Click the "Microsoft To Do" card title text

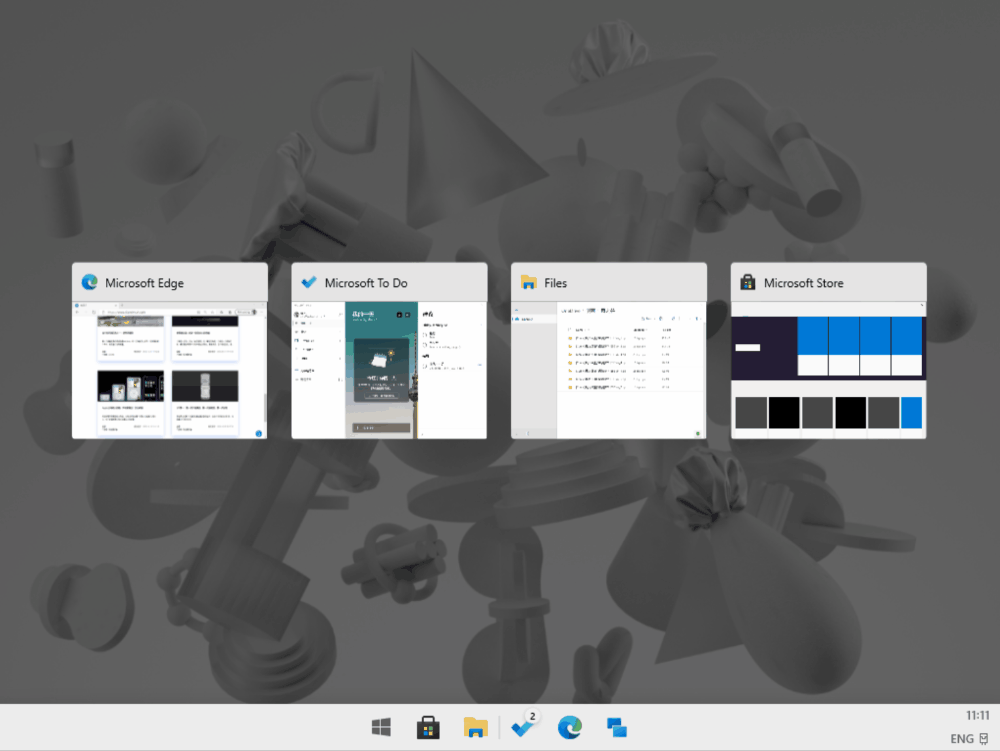[x=366, y=283]
